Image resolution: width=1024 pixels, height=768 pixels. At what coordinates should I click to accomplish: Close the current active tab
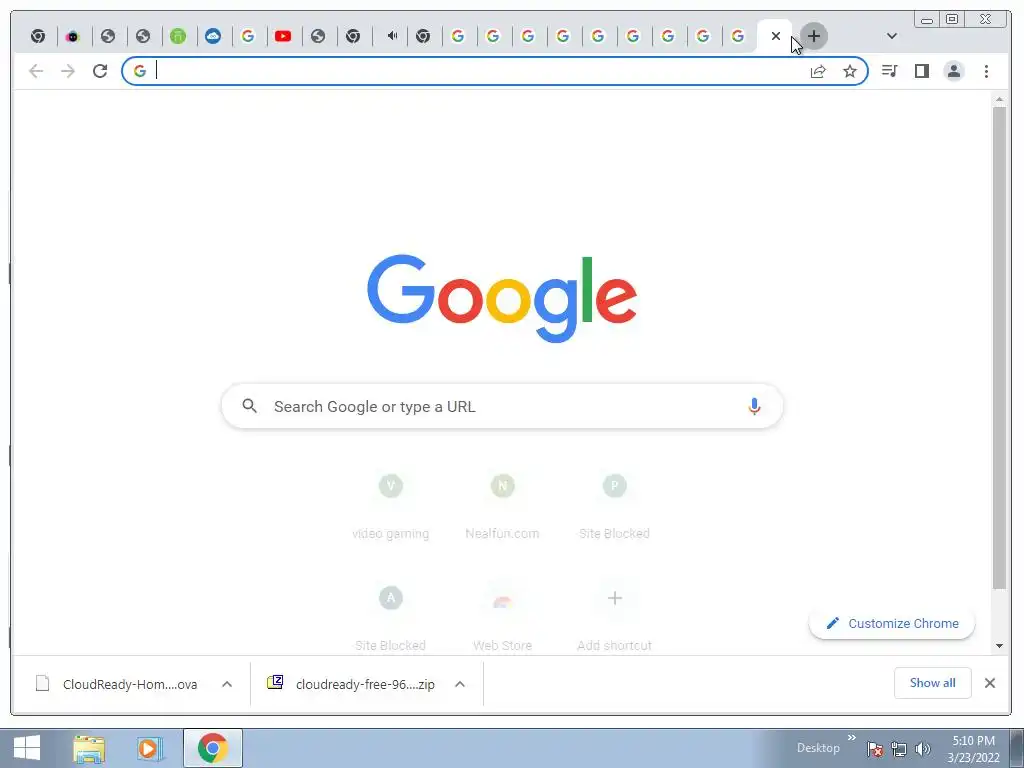(776, 36)
